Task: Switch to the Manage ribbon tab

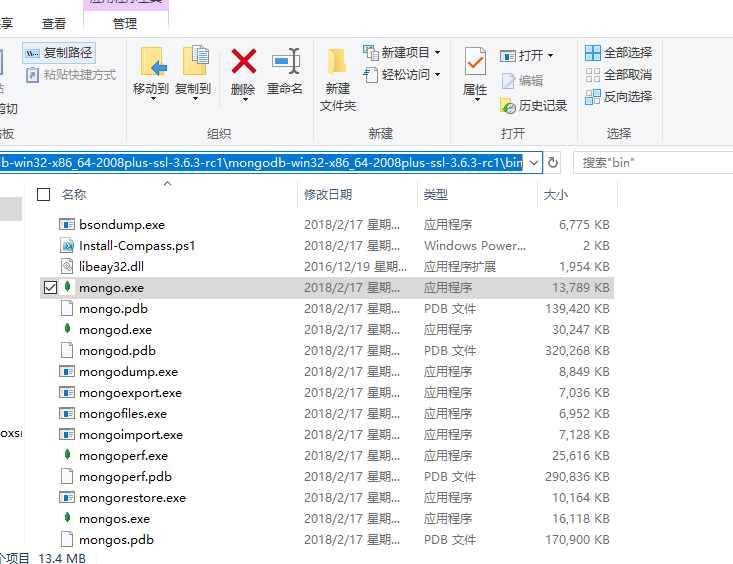Action: (125, 23)
